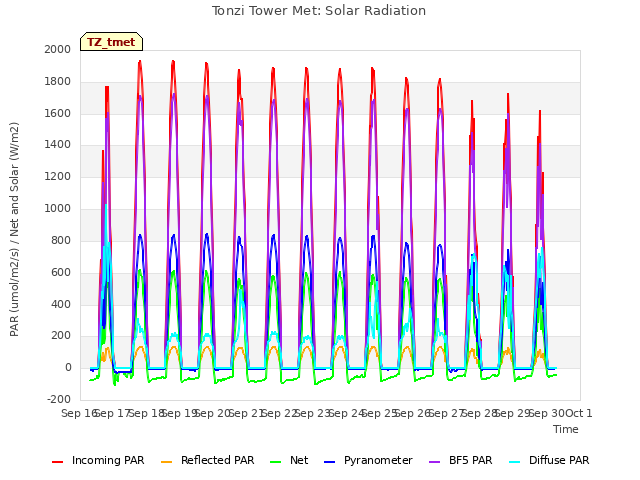This screenshot has width=640, height=480.
Task: Click the 200 y-axis tick label
Action: coord(61,336)
